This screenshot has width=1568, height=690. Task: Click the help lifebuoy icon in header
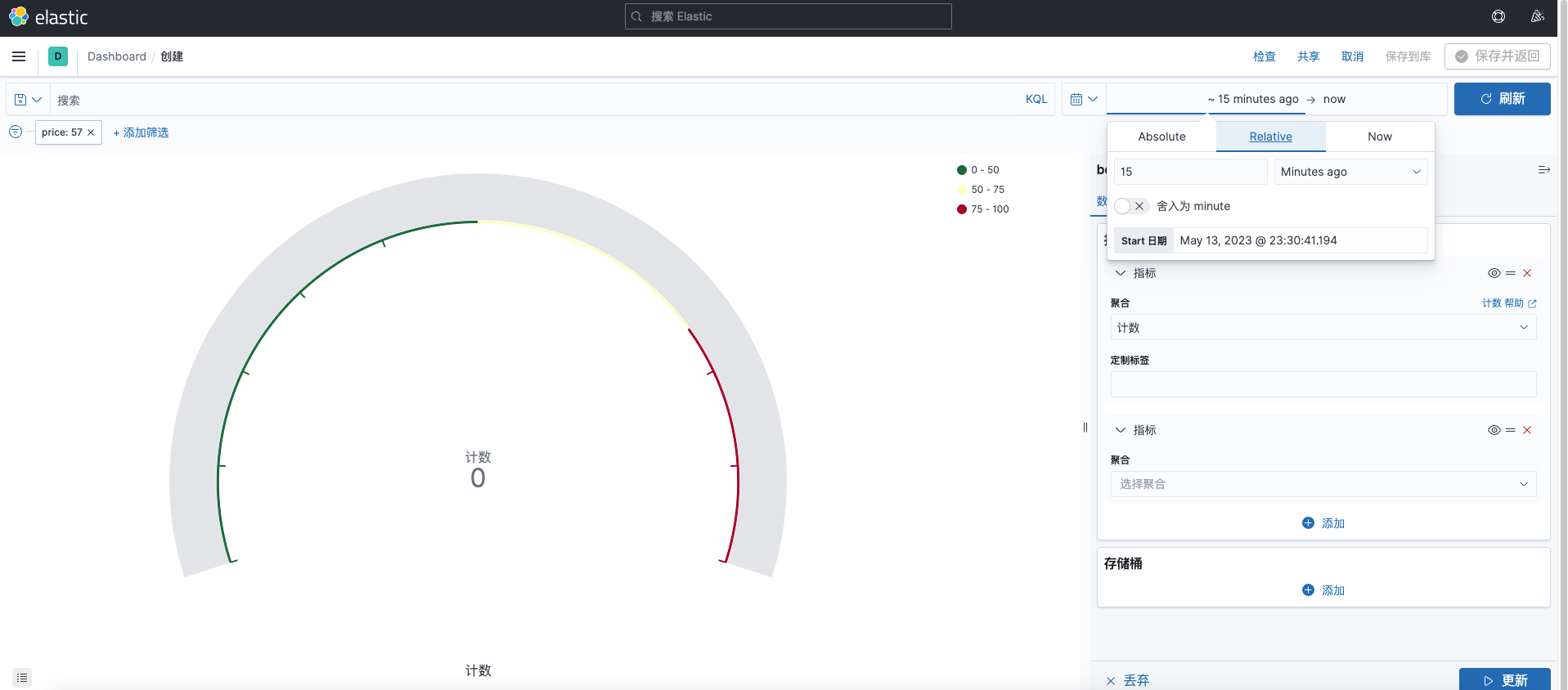1498,16
